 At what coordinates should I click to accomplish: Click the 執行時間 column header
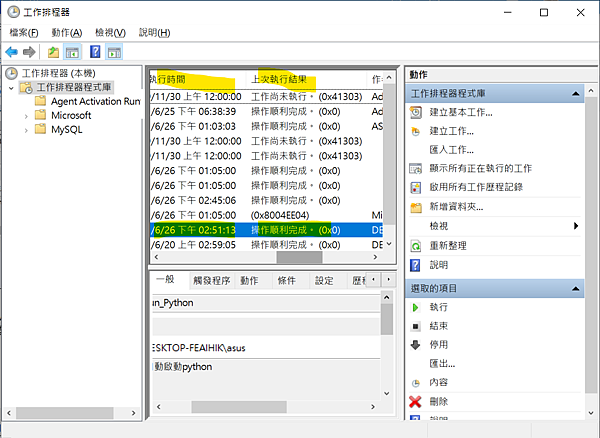click(198, 80)
